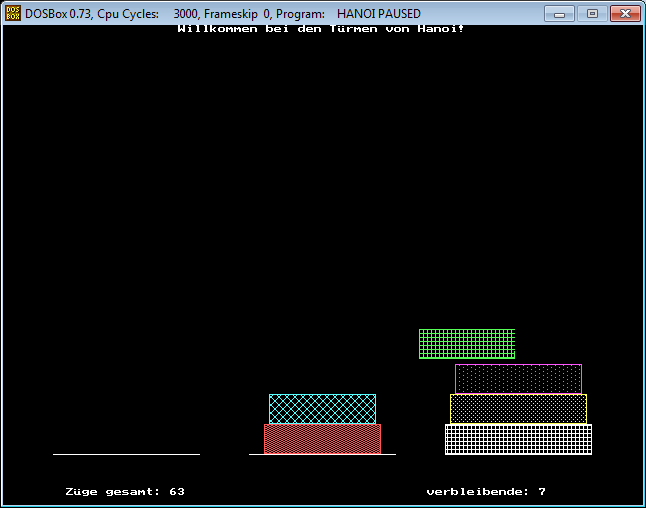Screen dimensions: 646x508
Task: Click the red disc on the middle tower
Action: pyautogui.click(x=322, y=439)
